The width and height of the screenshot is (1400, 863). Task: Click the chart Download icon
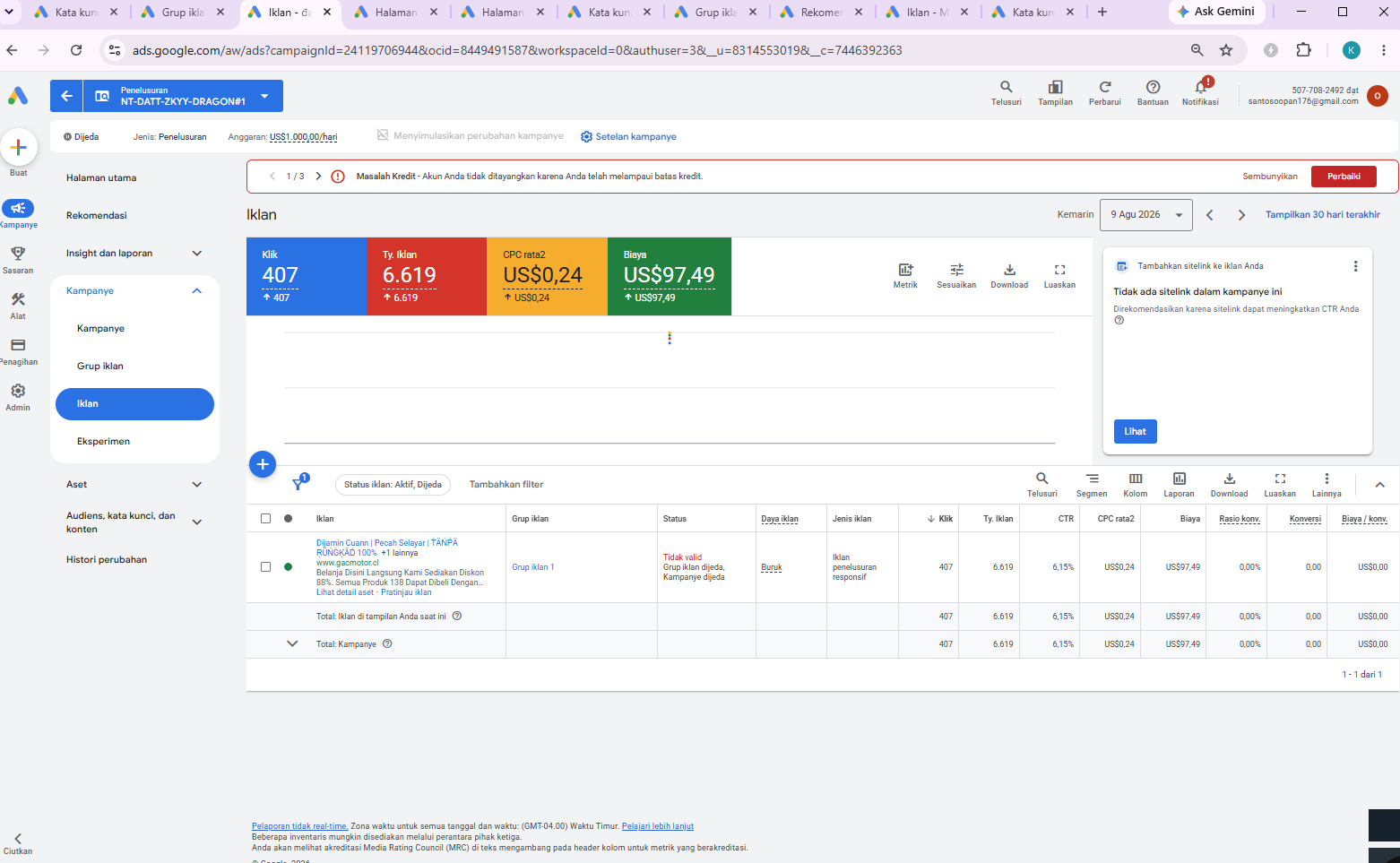(1009, 270)
